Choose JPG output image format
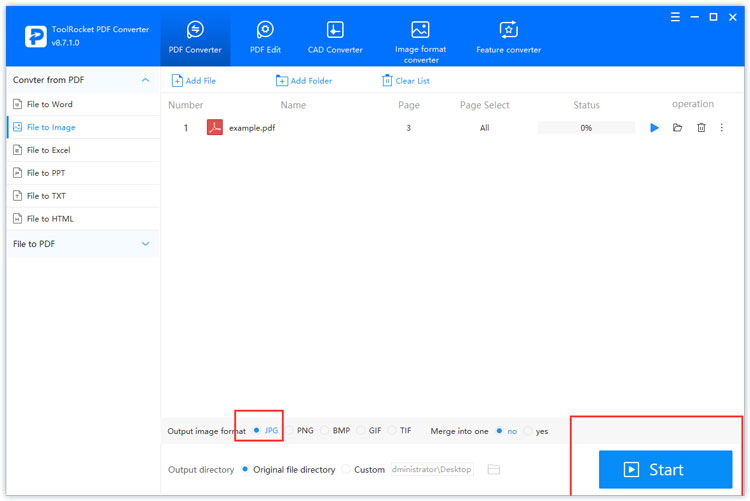The height and width of the screenshot is (501, 750). coord(266,431)
